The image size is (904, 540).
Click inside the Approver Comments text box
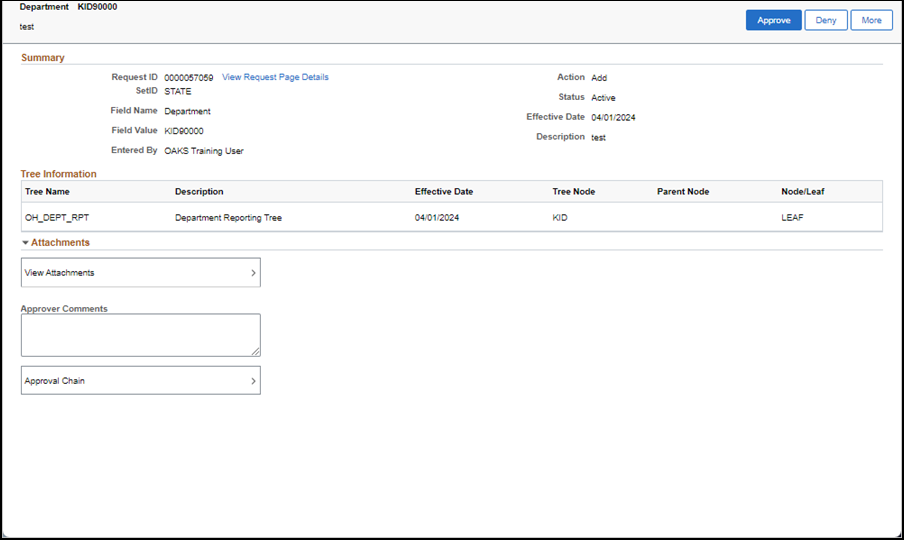pos(140,334)
